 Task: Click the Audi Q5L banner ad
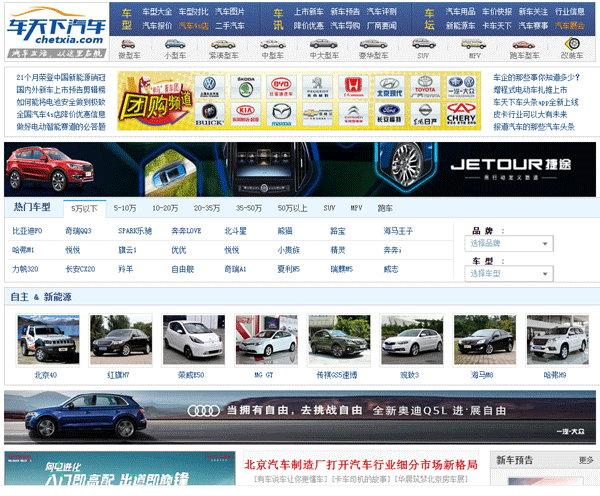click(300, 417)
